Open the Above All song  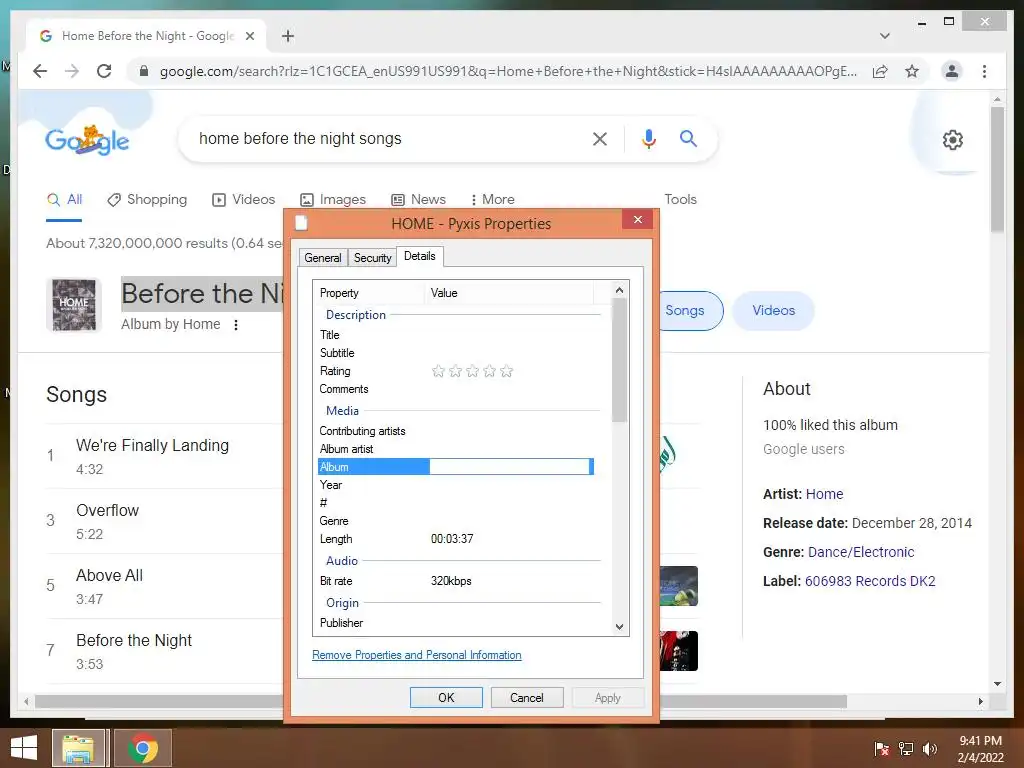tap(109, 575)
